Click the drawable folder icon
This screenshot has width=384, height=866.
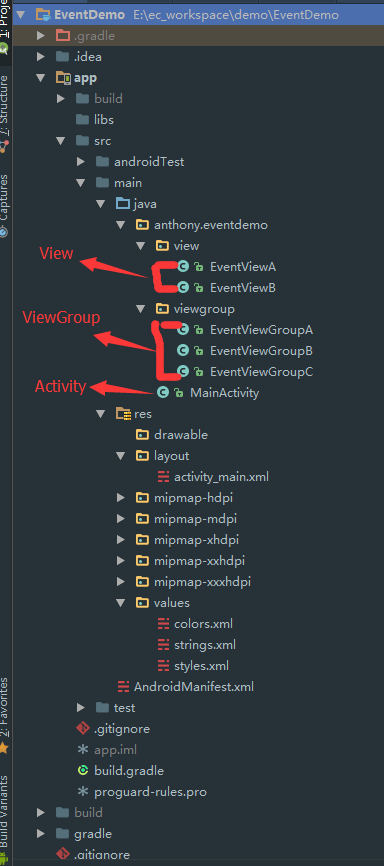(x=143, y=435)
